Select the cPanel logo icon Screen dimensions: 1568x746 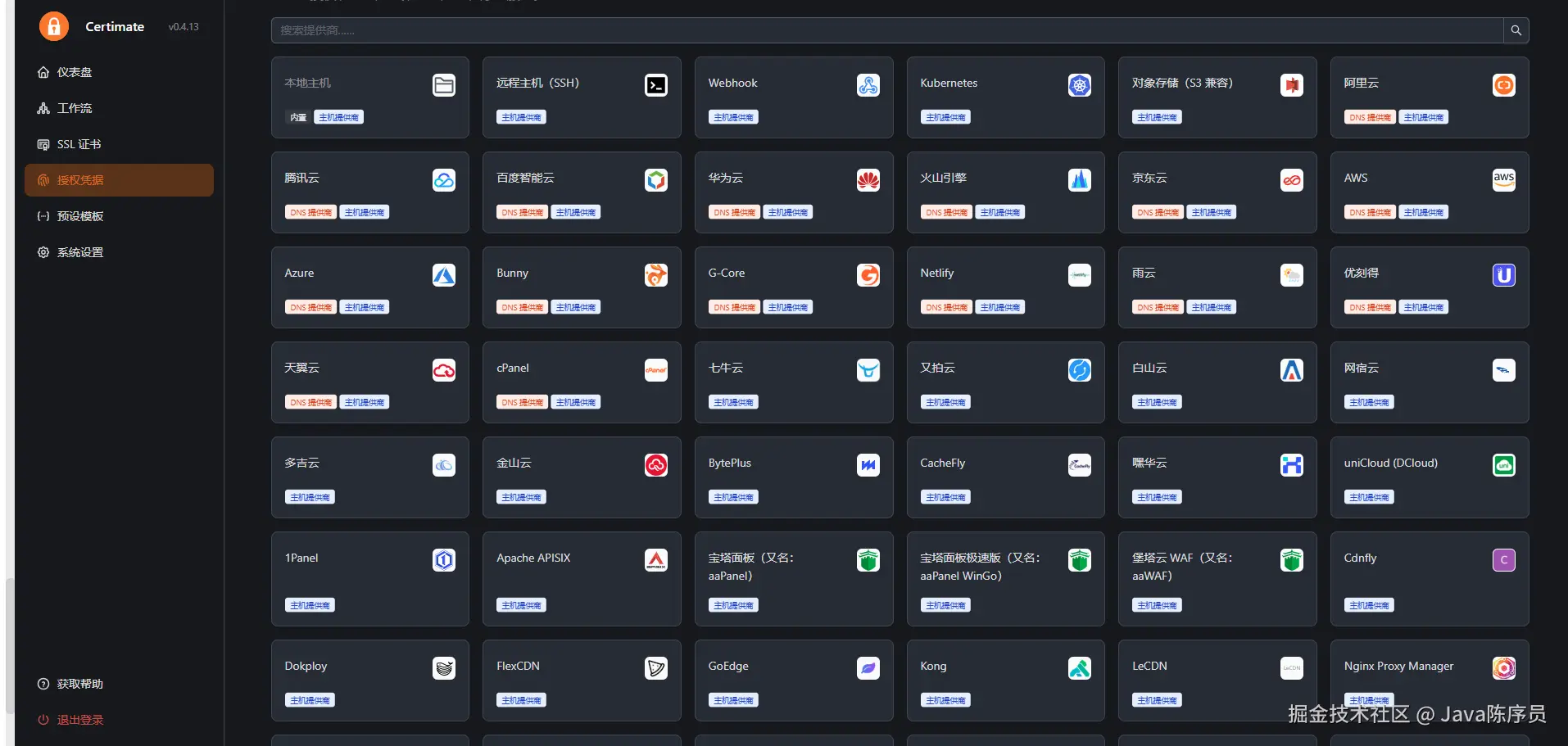click(x=656, y=370)
